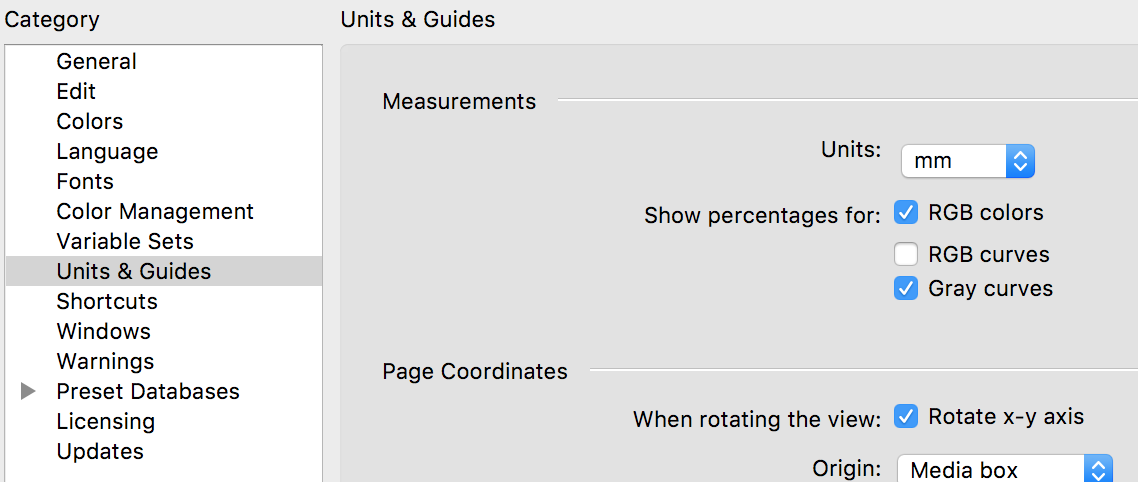
Task: Select the Warnings category
Action: (x=105, y=361)
